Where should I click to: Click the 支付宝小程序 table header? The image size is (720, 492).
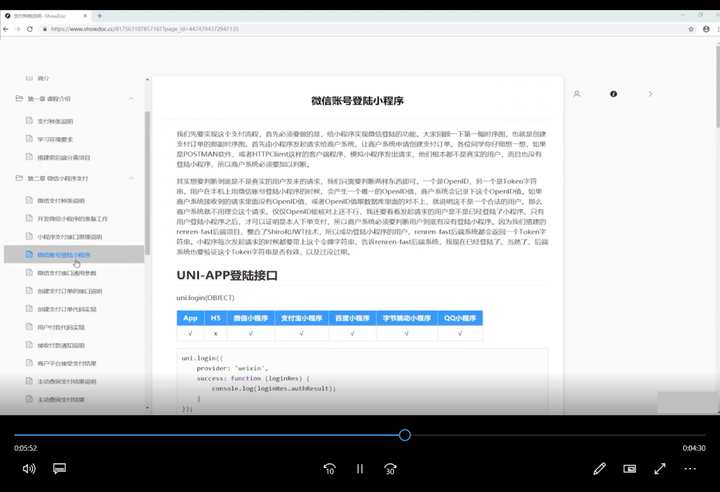[302, 318]
